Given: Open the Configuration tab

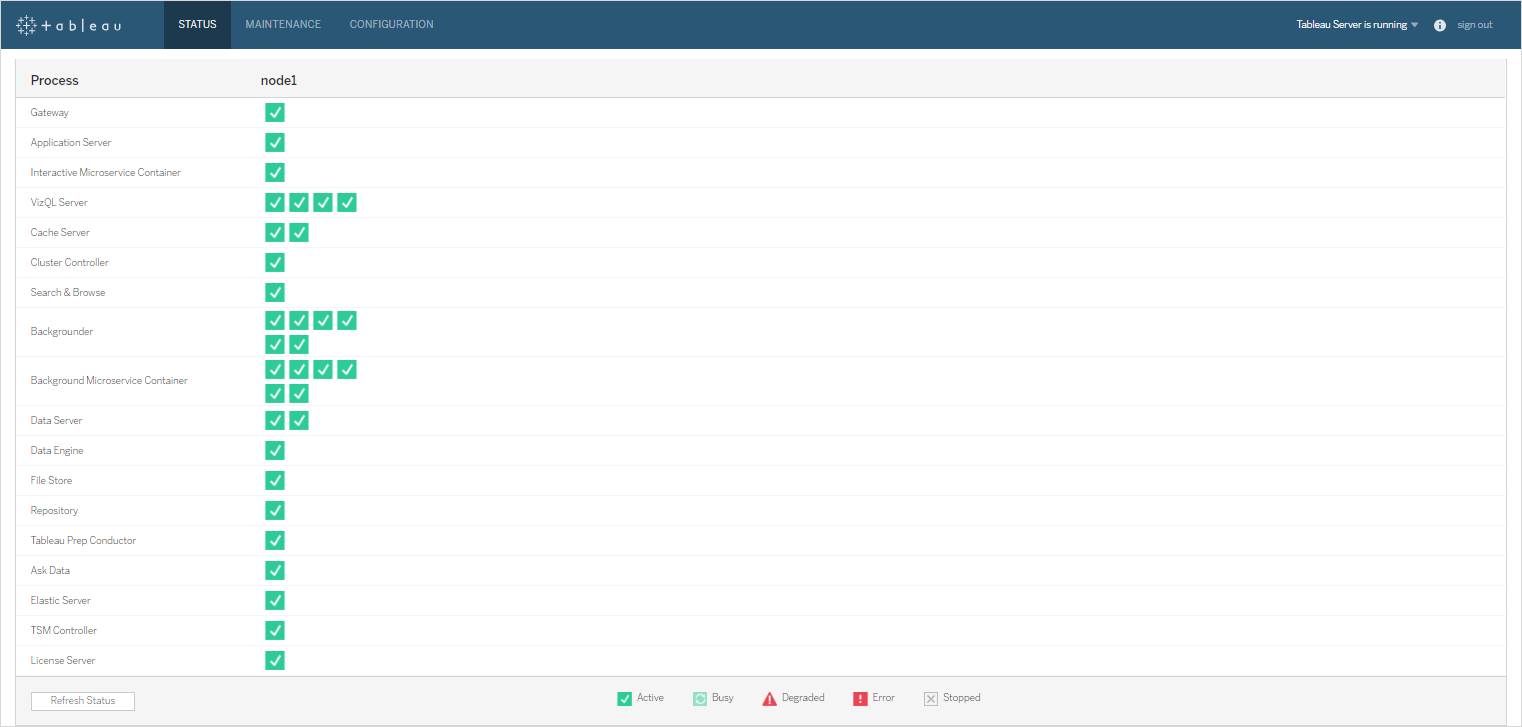Looking at the screenshot, I should coord(391,24).
